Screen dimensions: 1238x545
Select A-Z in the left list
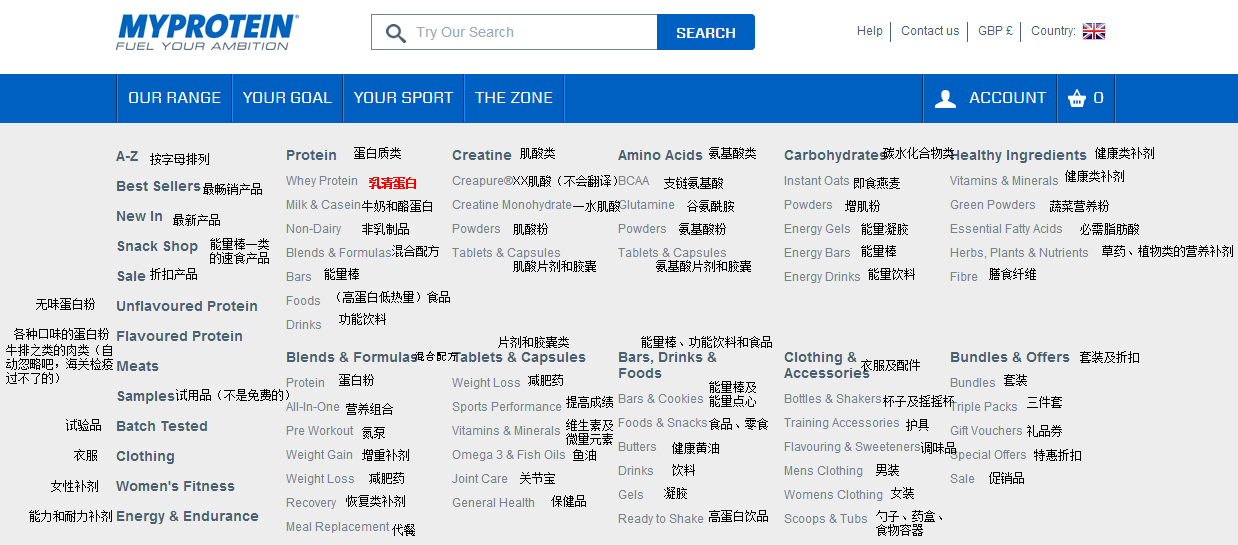[x=127, y=156]
